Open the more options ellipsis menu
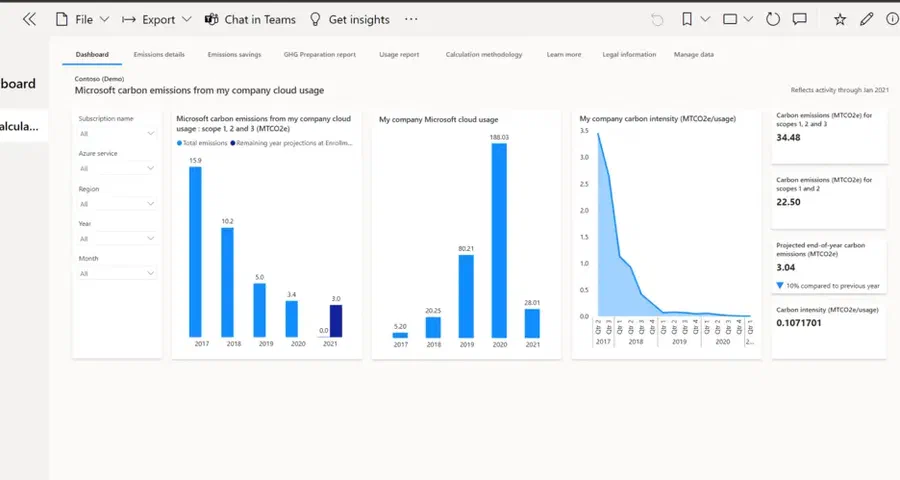Image resolution: width=900 pixels, height=480 pixels. point(411,19)
